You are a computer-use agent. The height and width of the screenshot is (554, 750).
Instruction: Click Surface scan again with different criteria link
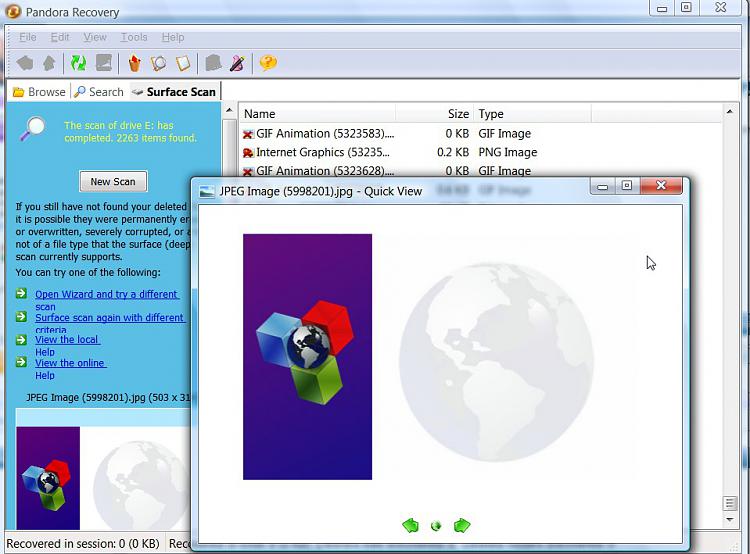tap(110, 323)
